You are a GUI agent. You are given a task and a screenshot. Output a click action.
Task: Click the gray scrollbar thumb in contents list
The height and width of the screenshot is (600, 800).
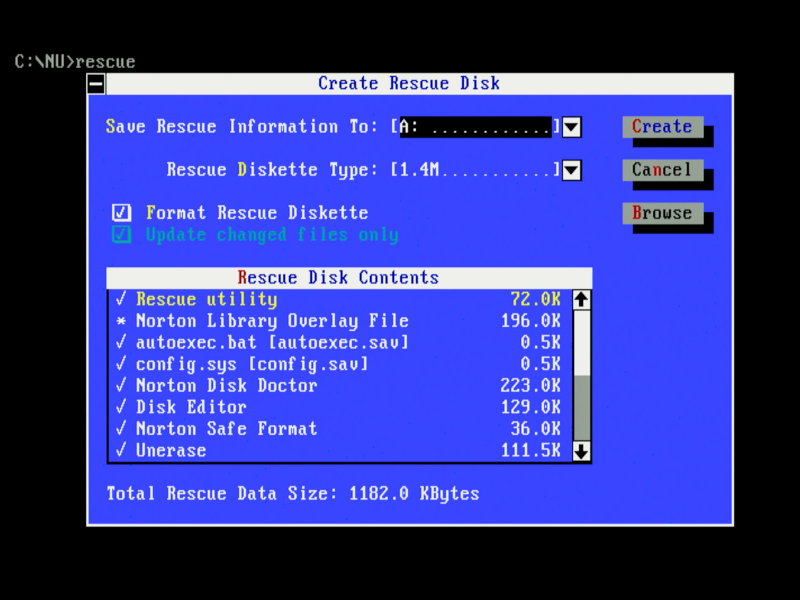pos(582,408)
